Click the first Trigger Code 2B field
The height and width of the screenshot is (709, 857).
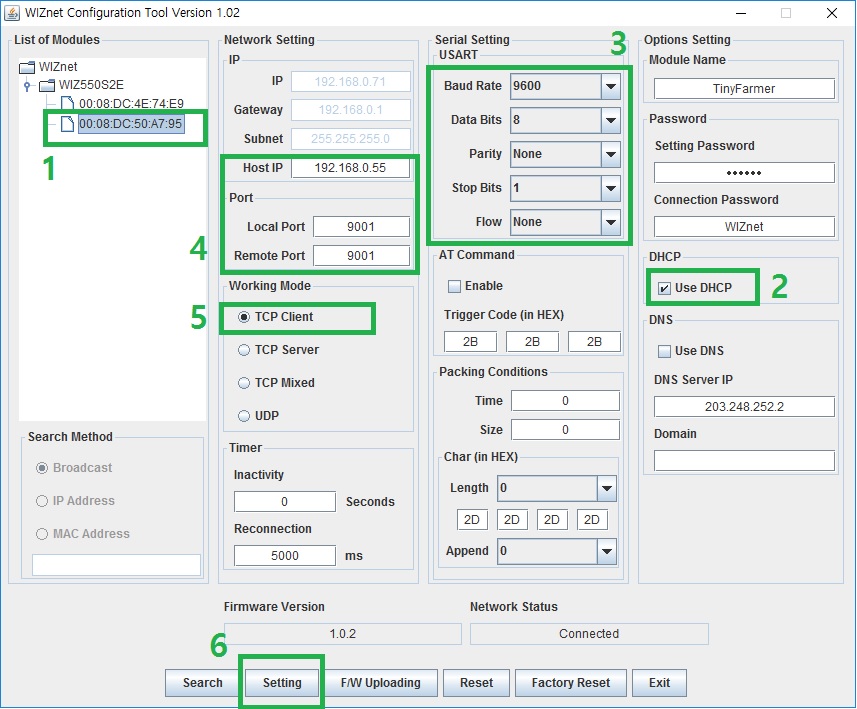pyautogui.click(x=470, y=342)
